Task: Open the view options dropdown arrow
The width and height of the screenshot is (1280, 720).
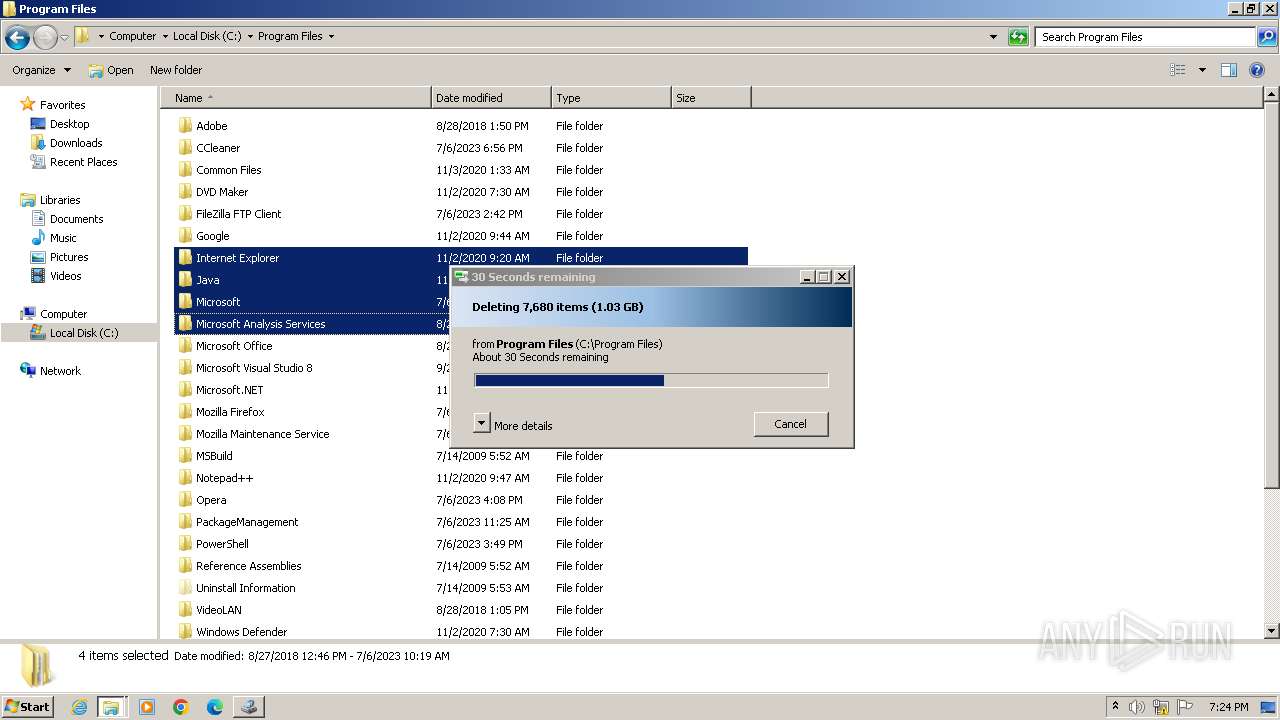Action: tap(1202, 70)
